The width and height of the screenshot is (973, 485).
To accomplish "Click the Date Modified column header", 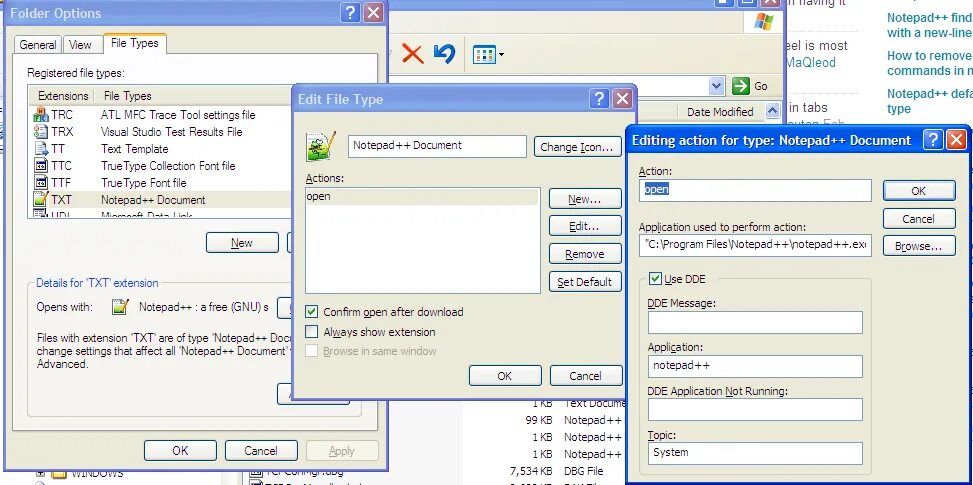I will 720,112.
